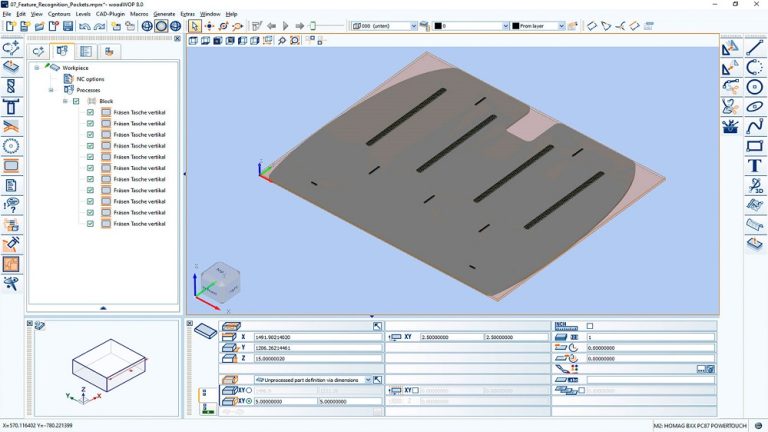Select the spline curve drawing tool
The image size is (768, 432).
tap(754, 126)
